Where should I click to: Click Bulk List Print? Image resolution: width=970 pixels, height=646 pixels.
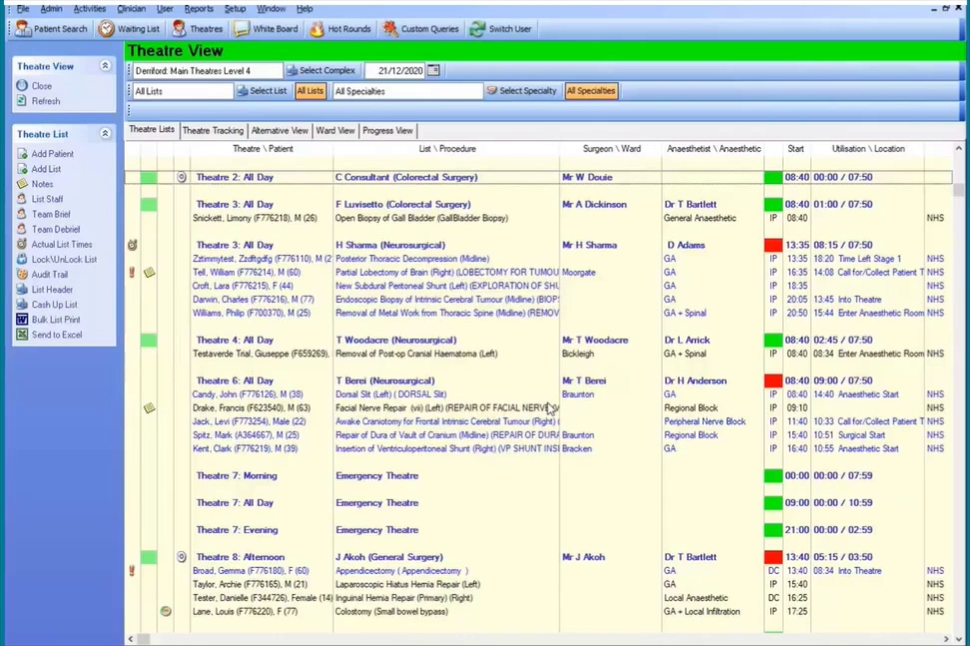[48, 319]
